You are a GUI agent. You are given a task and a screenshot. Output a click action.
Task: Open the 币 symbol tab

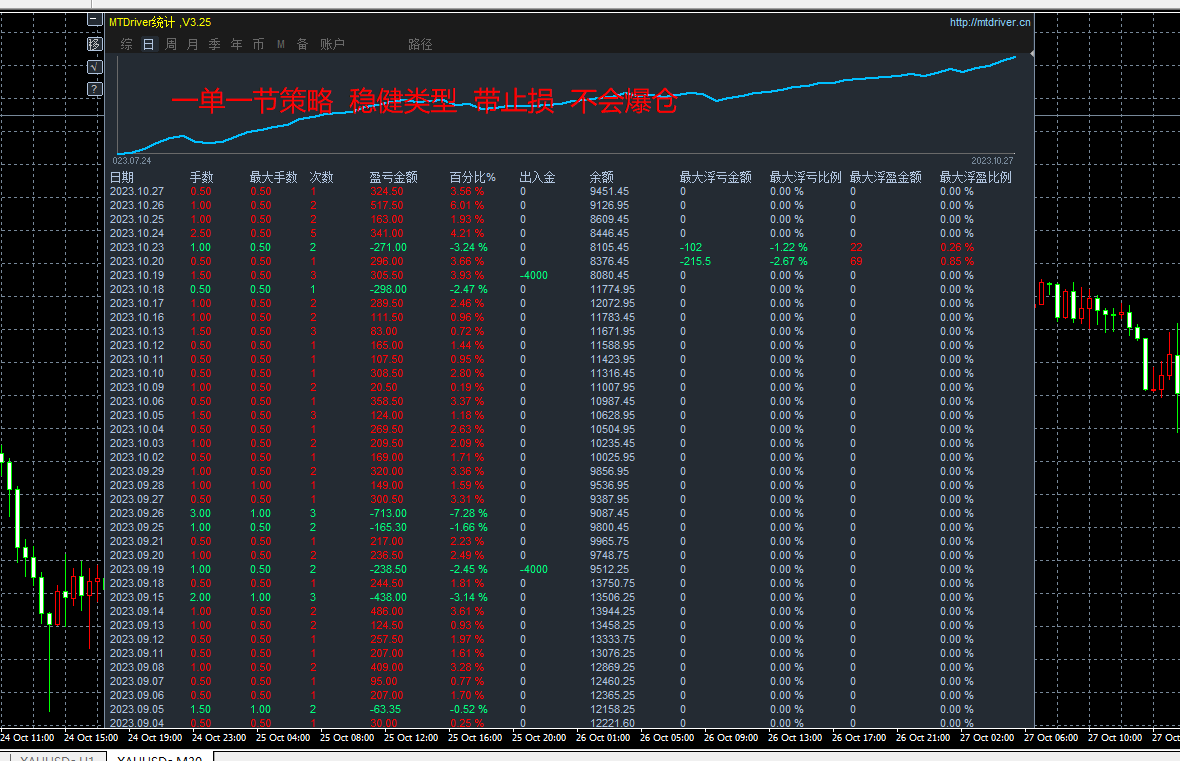258,44
